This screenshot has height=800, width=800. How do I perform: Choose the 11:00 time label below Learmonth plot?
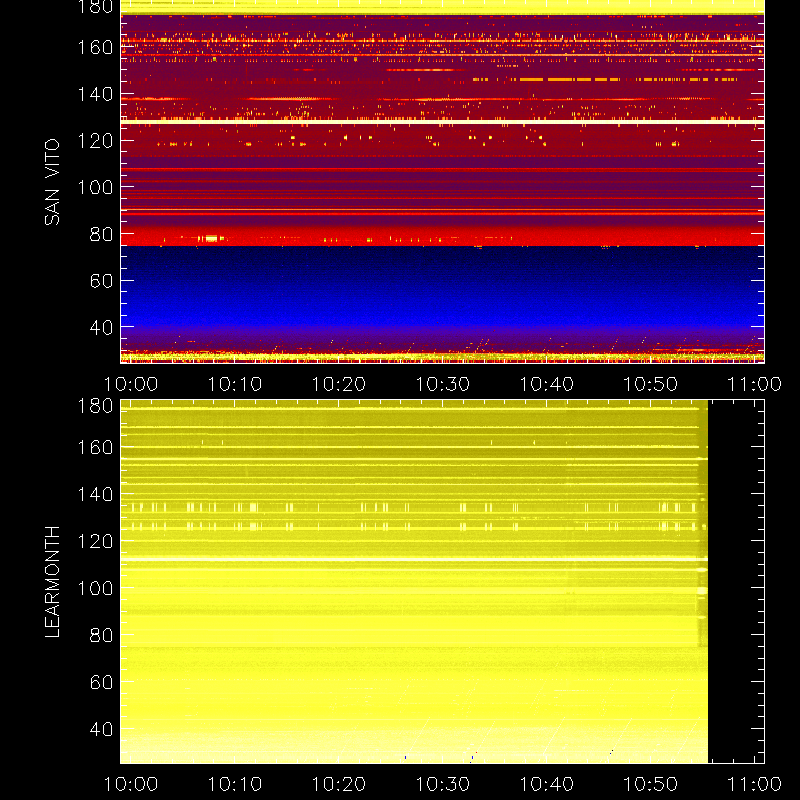pos(755,784)
